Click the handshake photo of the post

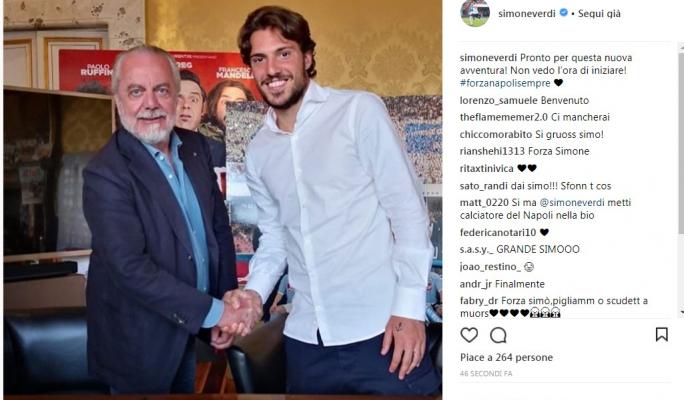(223, 198)
